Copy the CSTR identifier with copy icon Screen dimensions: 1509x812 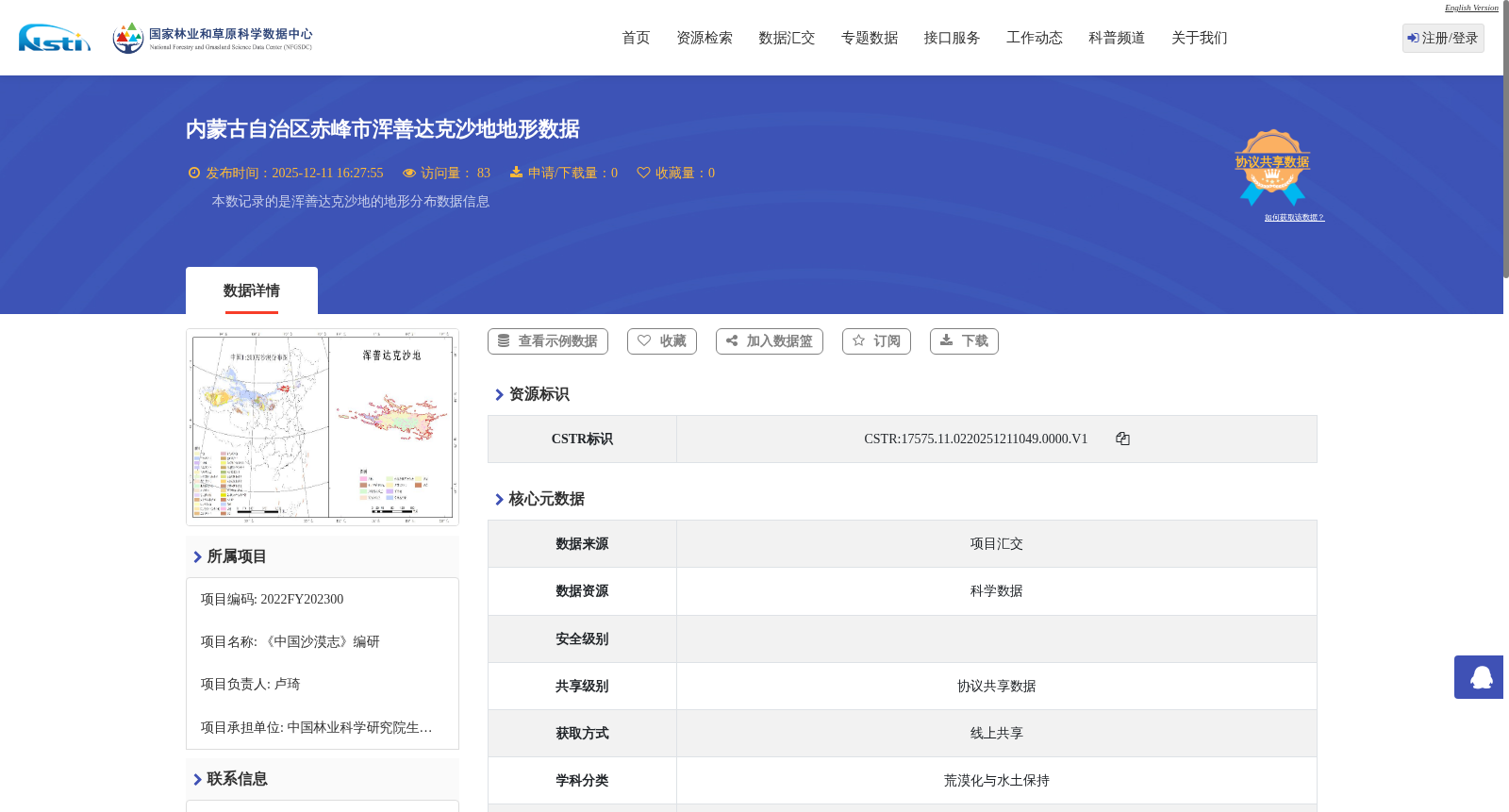[1122, 439]
